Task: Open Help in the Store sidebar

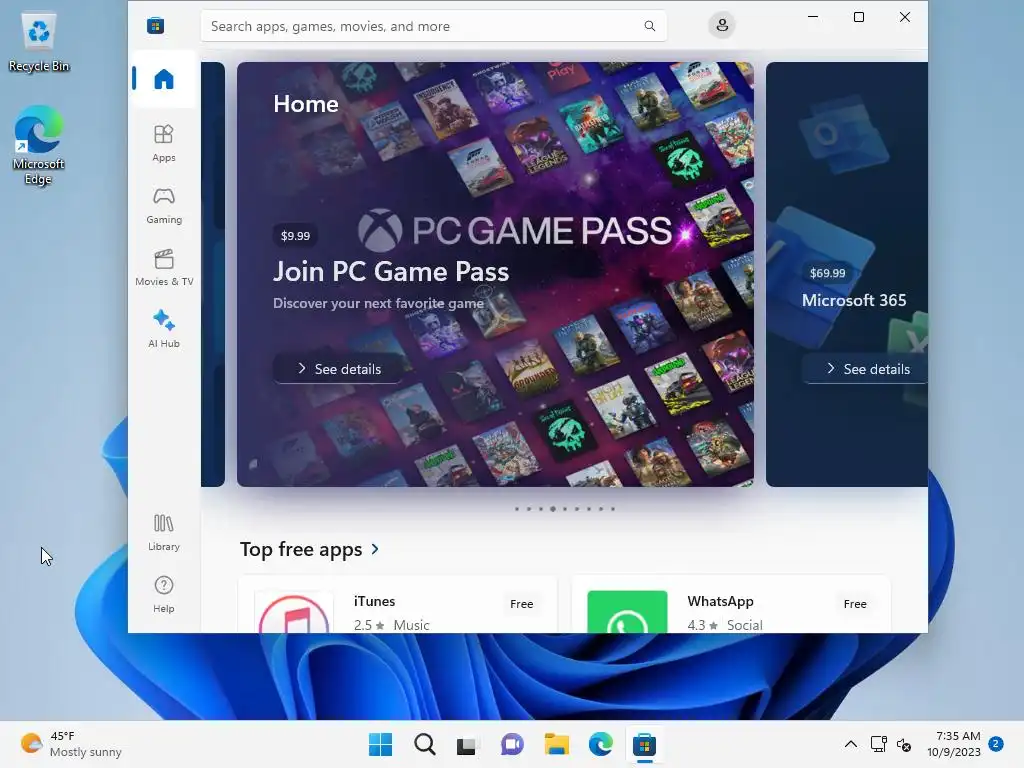Action: coord(164,594)
